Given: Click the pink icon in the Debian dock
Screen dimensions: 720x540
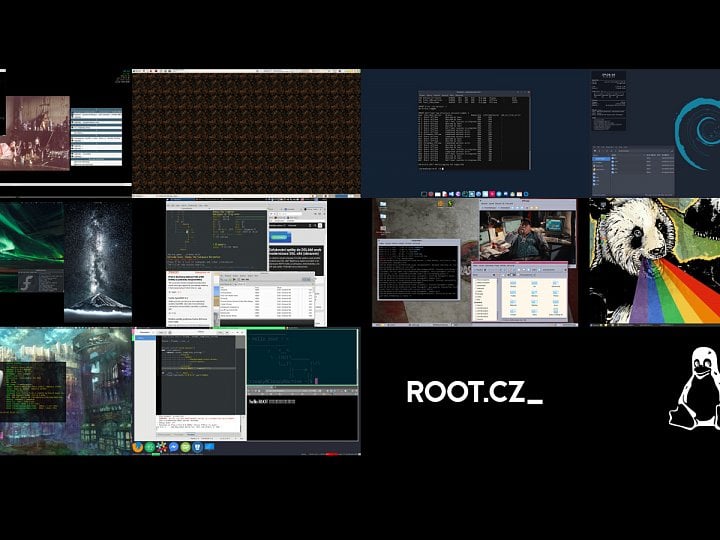Looking at the screenshot, I should 492,194.
